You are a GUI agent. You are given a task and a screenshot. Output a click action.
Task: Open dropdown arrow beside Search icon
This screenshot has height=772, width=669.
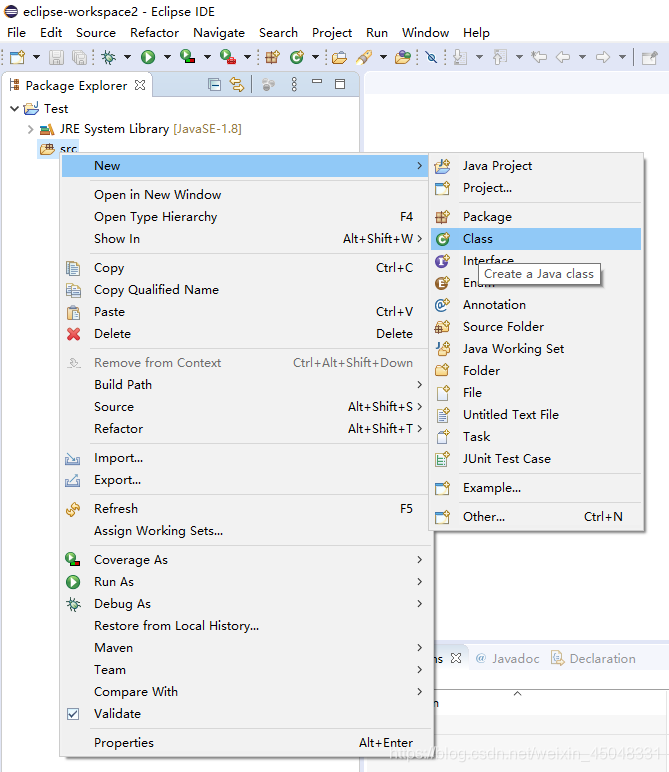(x=383, y=57)
